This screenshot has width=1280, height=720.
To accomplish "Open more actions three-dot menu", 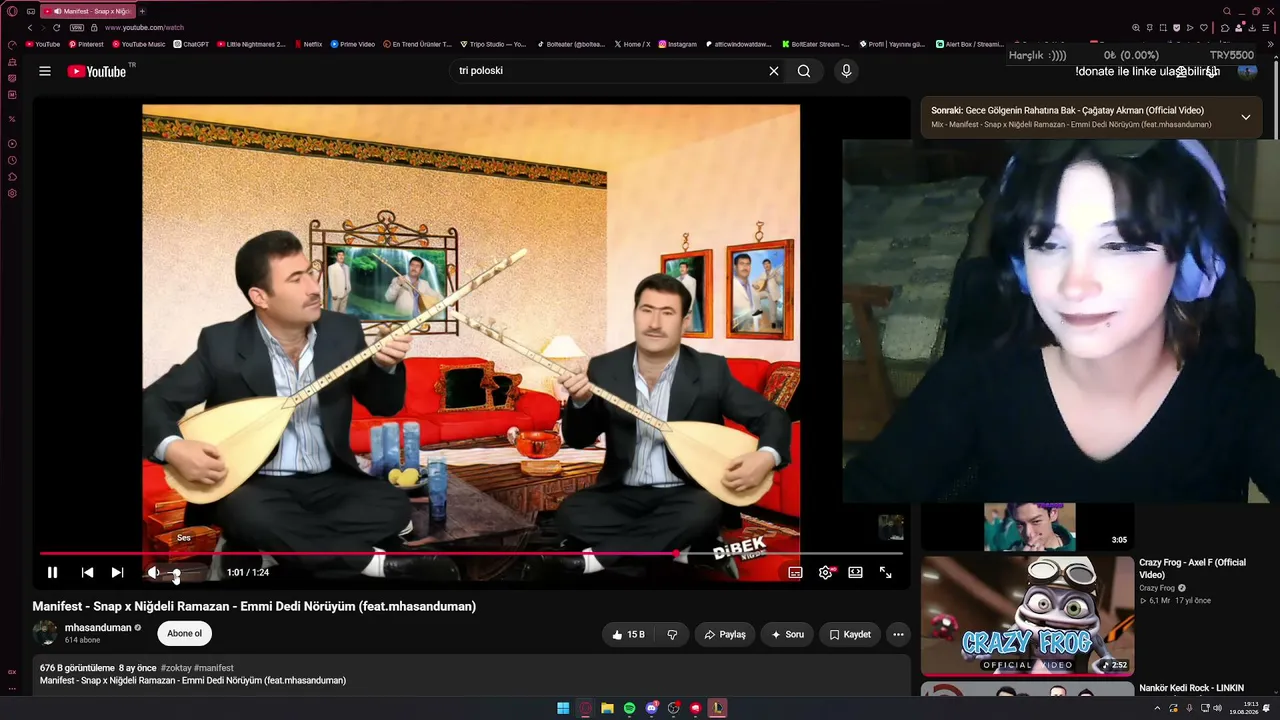I will [898, 634].
